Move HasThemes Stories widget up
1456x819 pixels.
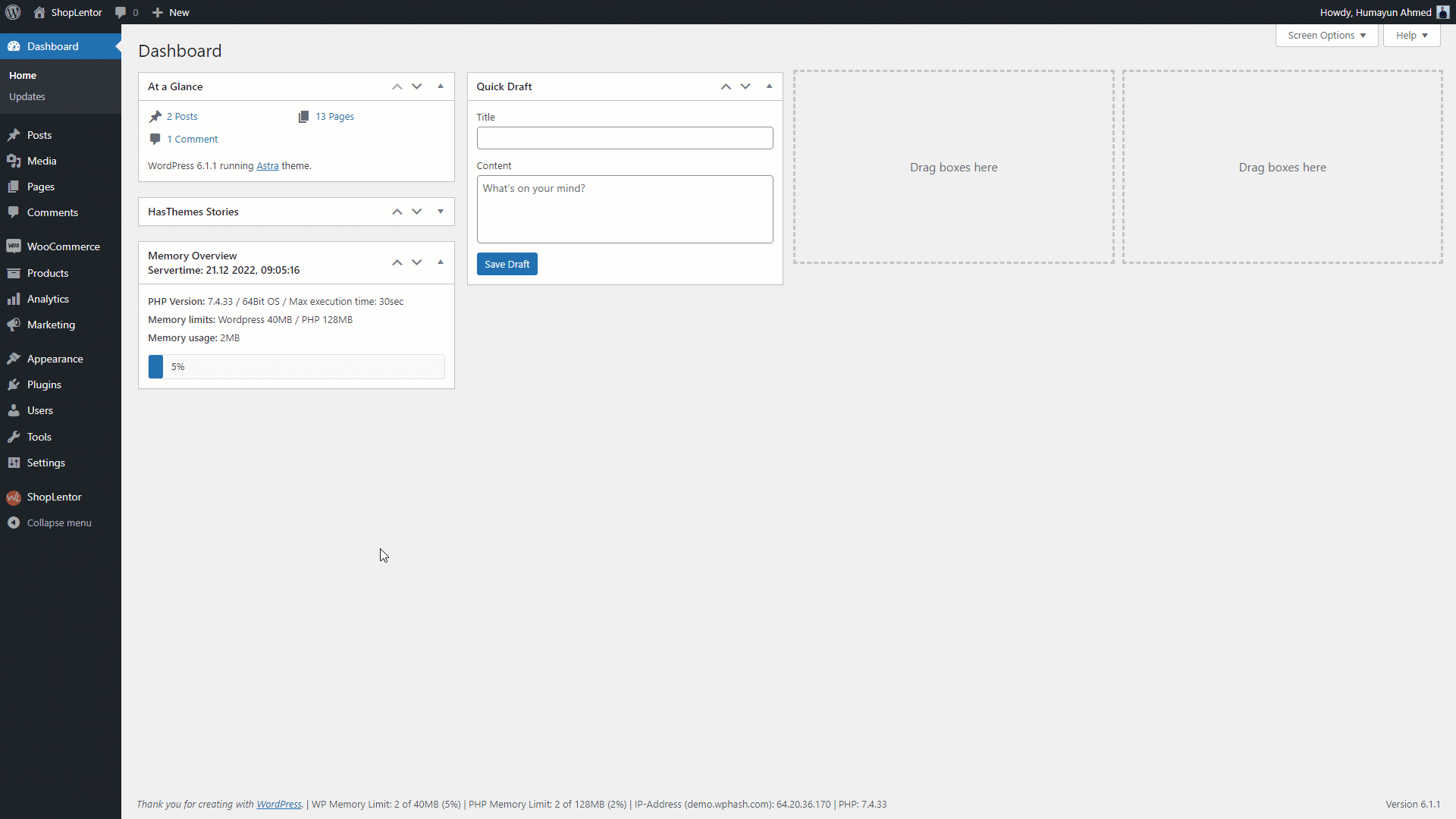(x=397, y=212)
